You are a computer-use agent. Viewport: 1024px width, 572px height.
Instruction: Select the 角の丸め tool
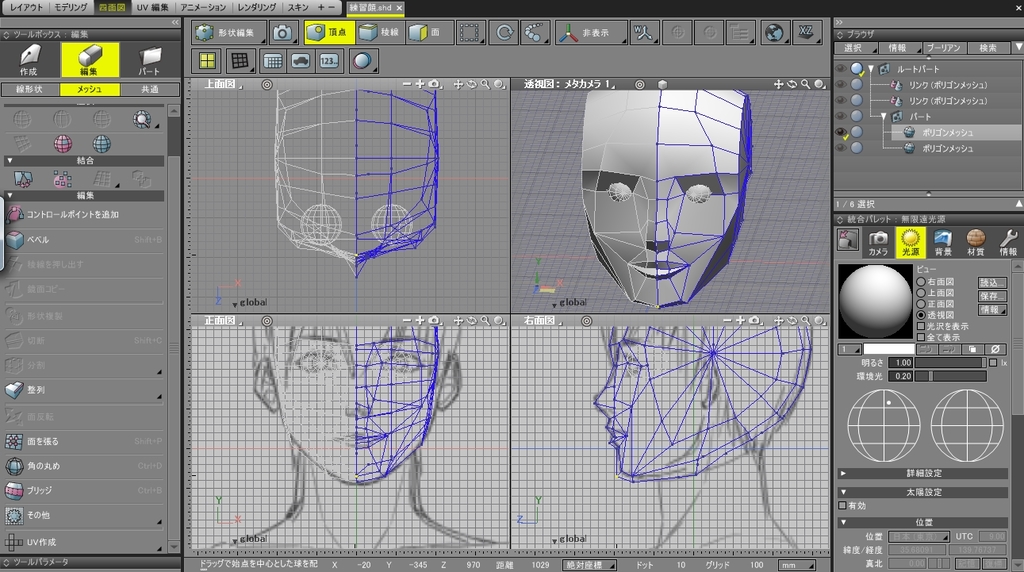(x=44, y=466)
